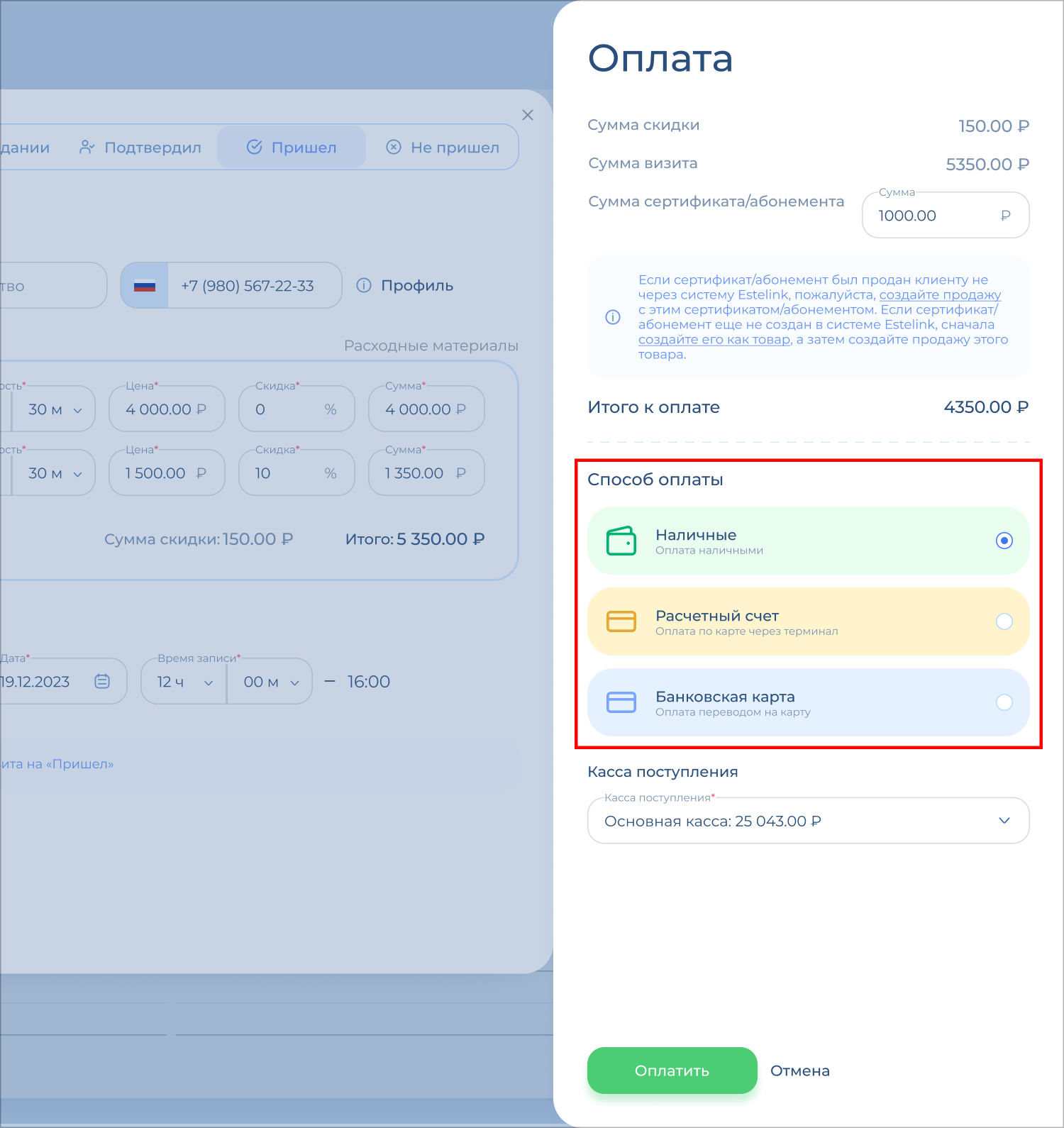Close the appointment dialog with the X
Image resolution: width=1064 pixels, height=1128 pixels.
click(528, 115)
